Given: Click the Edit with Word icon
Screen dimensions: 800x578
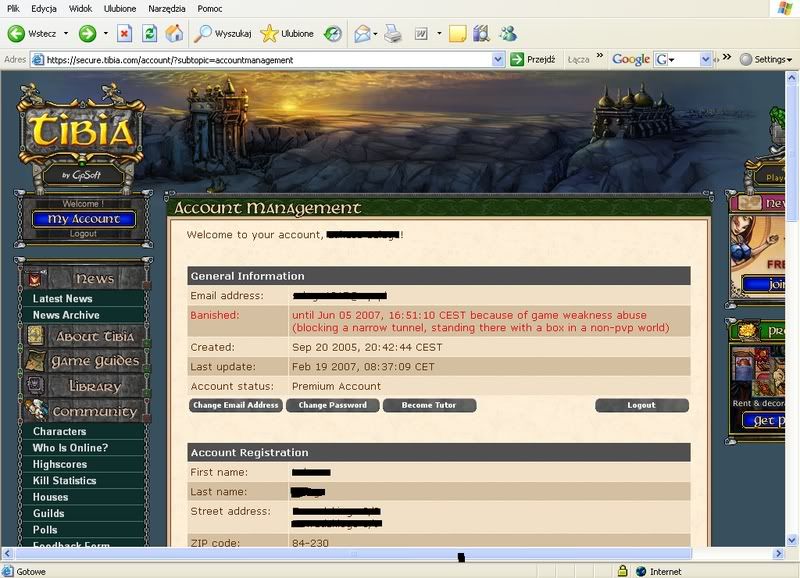Looking at the screenshot, I should coord(421,34).
